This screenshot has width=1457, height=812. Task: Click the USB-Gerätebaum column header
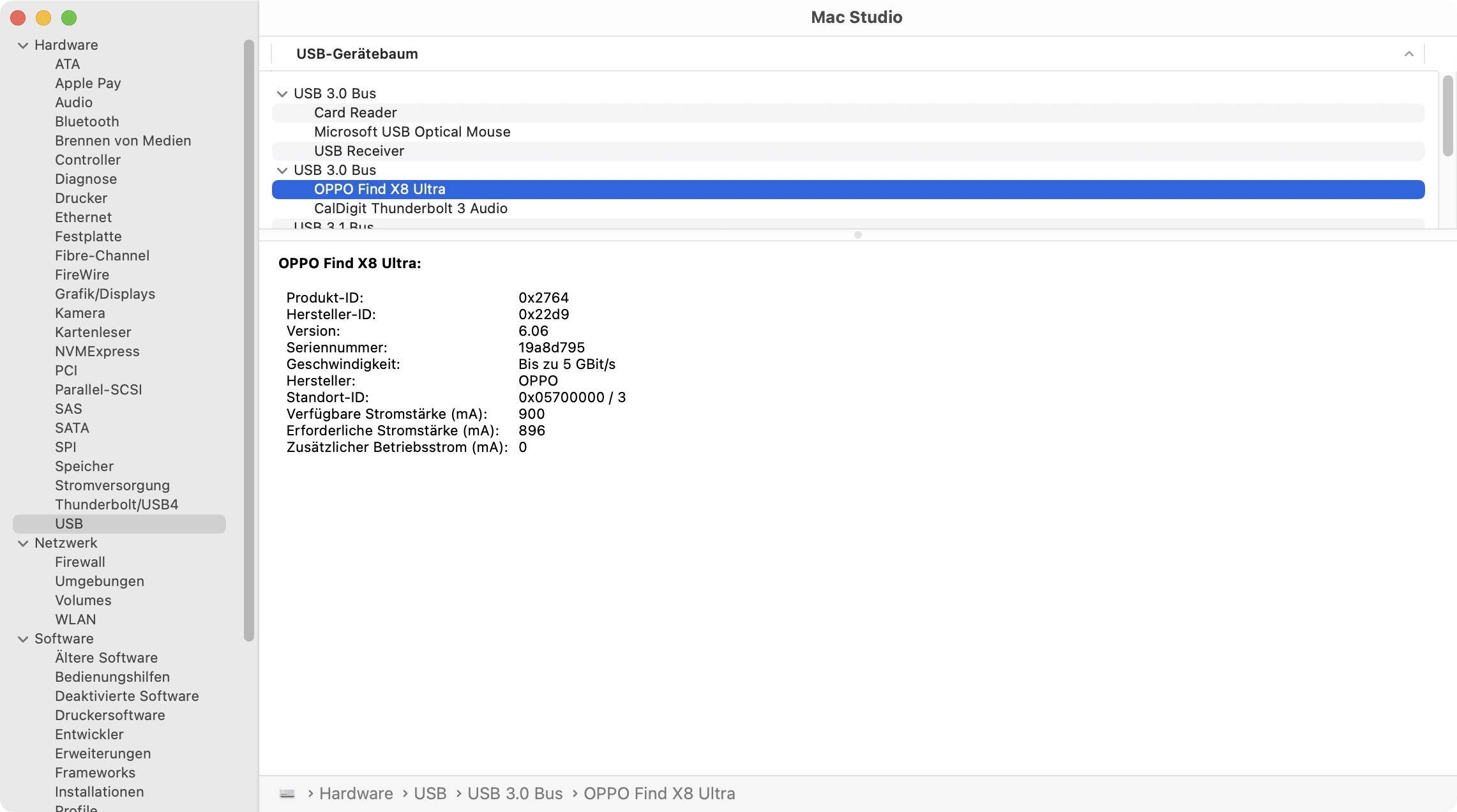848,54
